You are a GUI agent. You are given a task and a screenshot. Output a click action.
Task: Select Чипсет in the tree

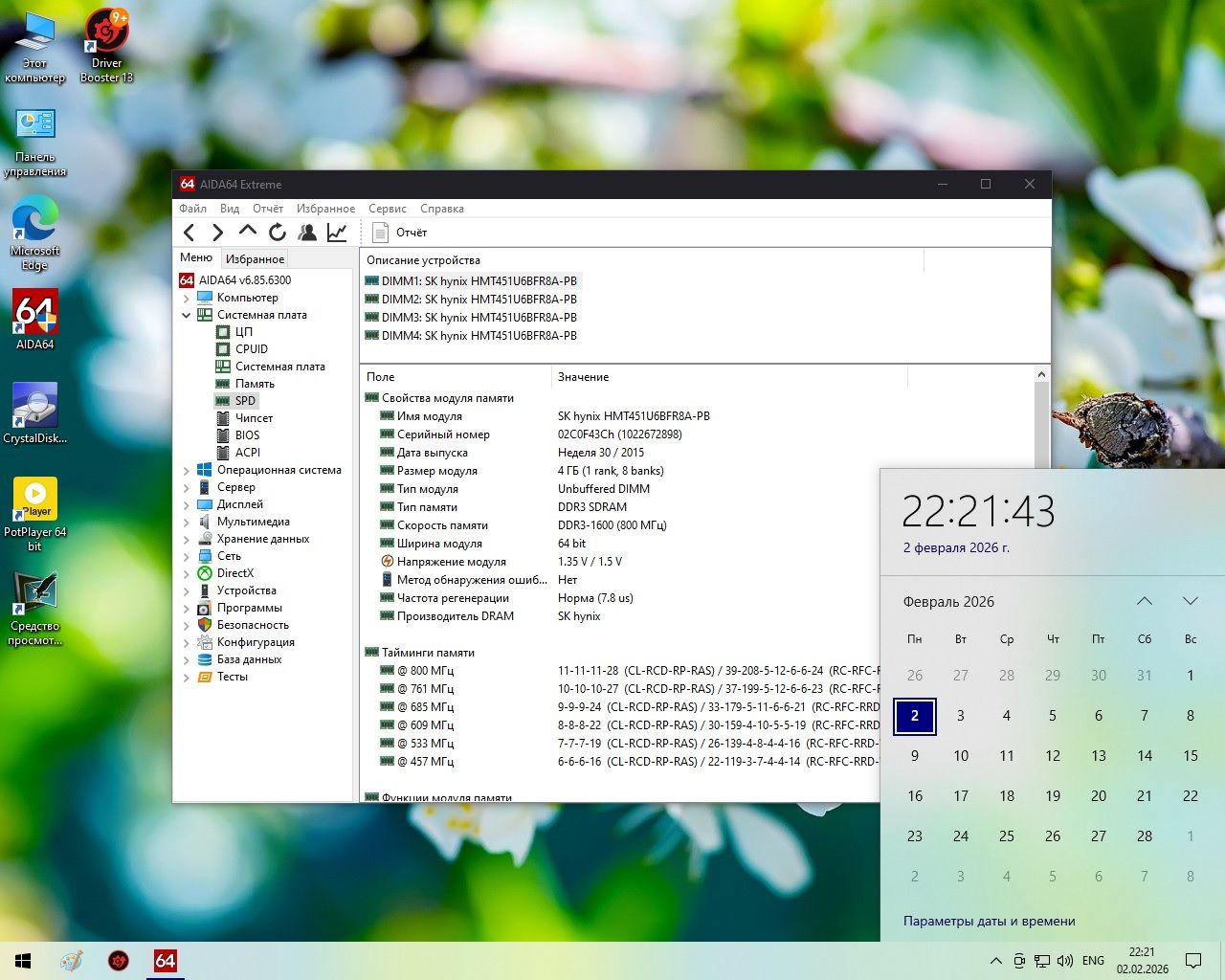[x=254, y=418]
